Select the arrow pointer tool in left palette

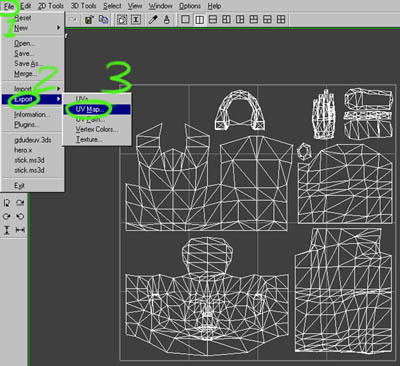(x=7, y=203)
